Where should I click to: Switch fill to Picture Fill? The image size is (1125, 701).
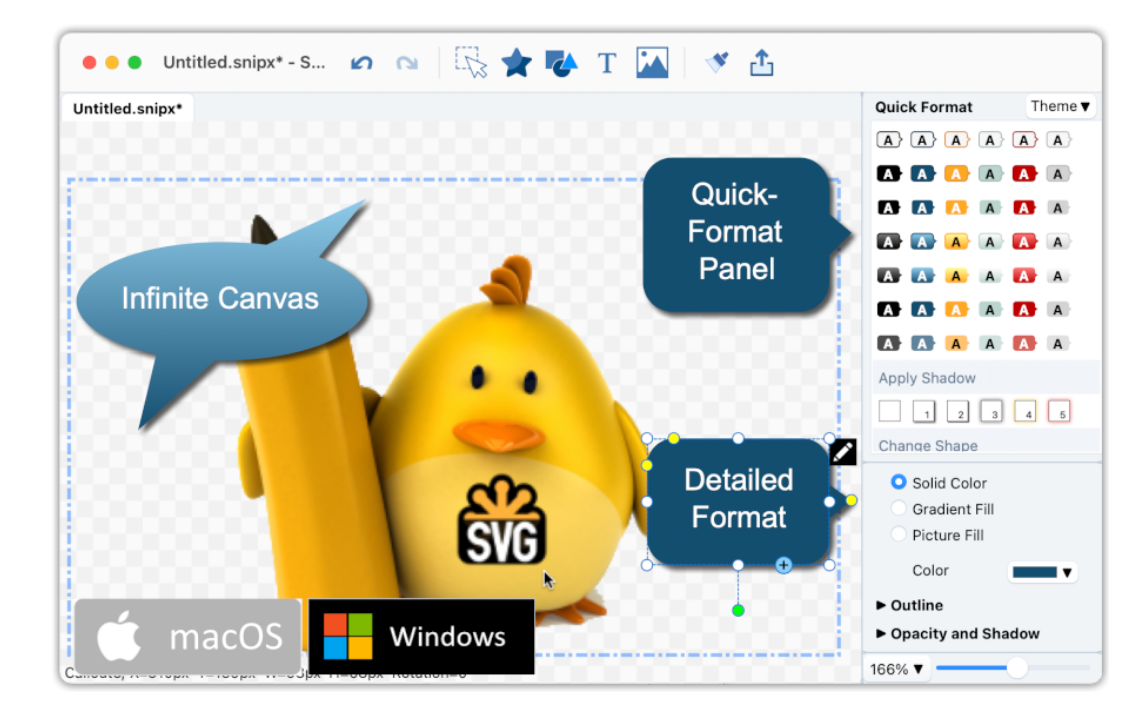[x=898, y=535]
